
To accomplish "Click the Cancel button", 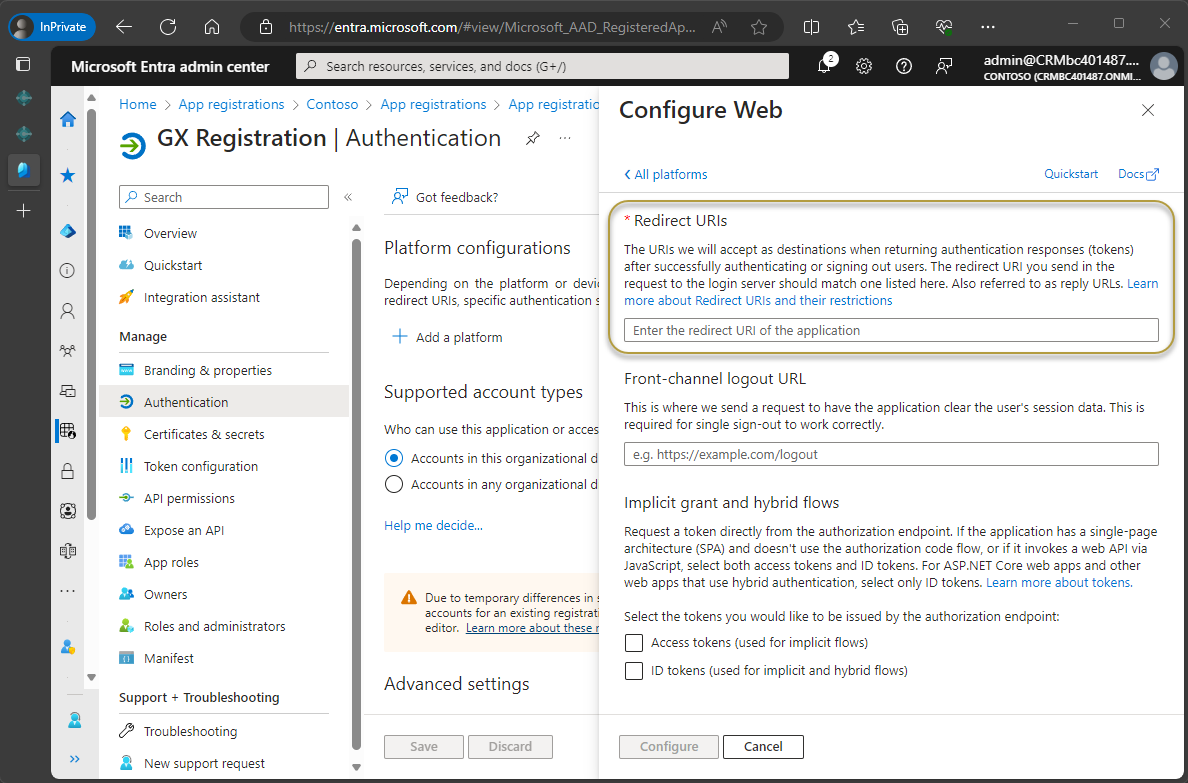I will coord(763,746).
